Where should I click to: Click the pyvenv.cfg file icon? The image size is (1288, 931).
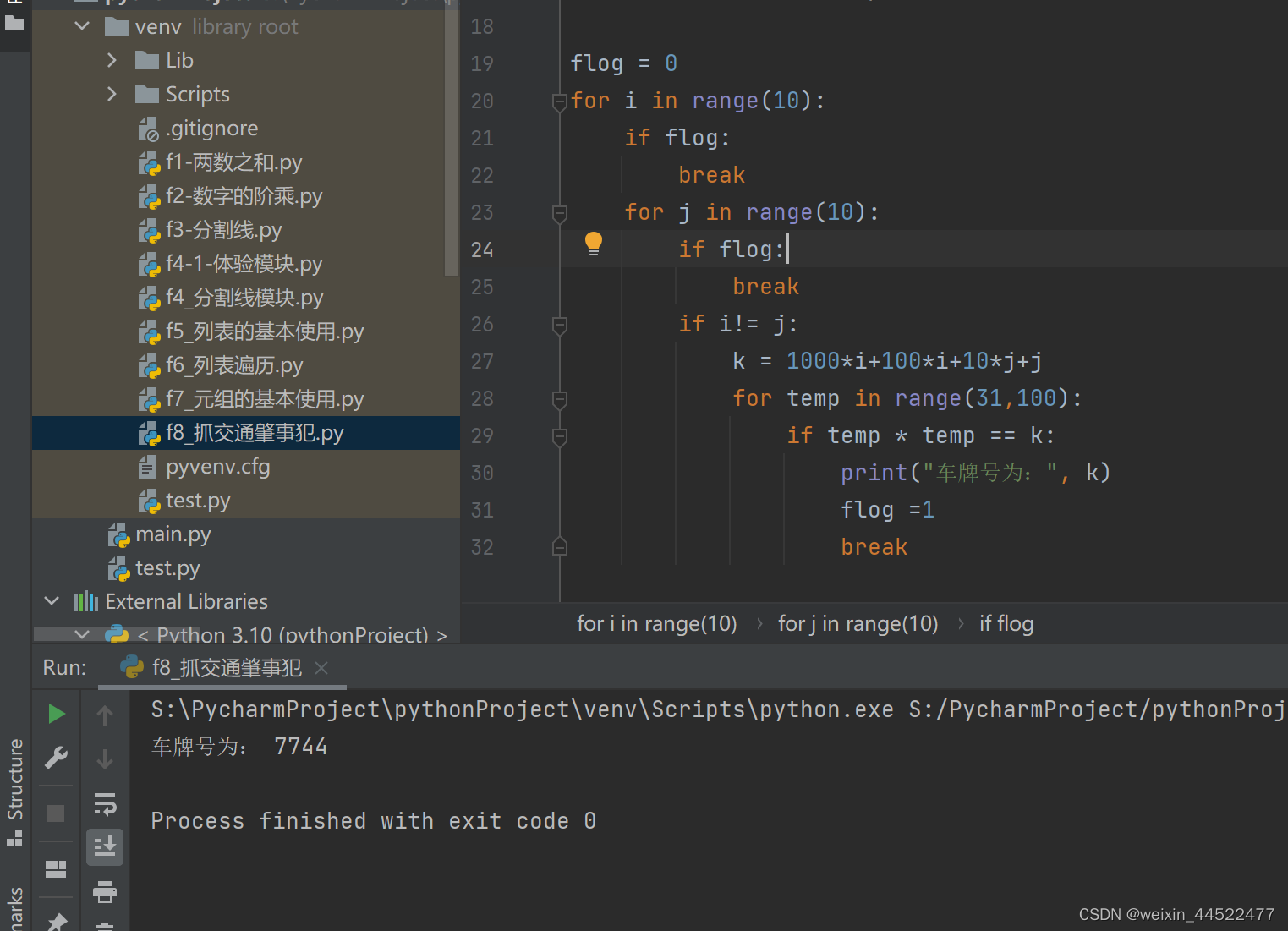[x=147, y=467]
